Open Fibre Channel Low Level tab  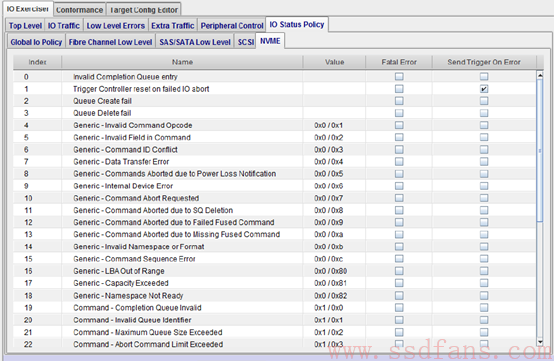click(x=110, y=42)
